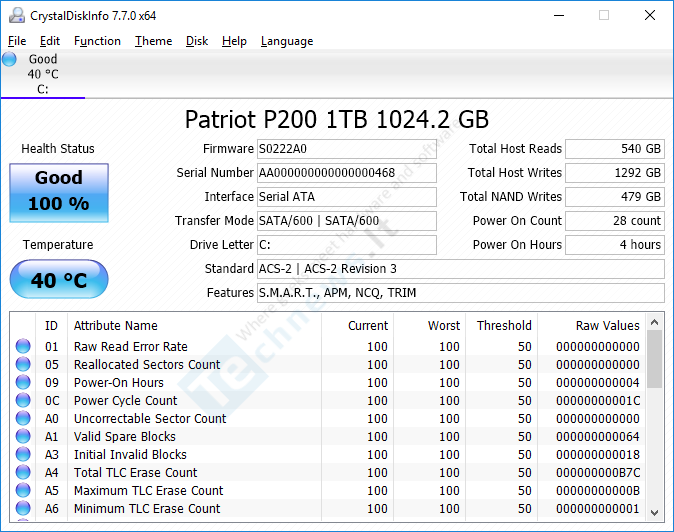Click the scroll up arrow of attribute list
674x532 pixels.
pos(655,322)
